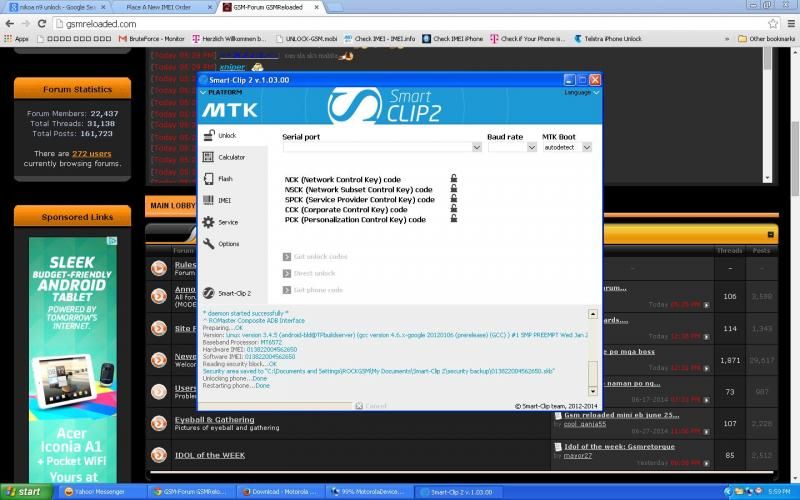
Task: Open a new Chrome tab
Action: [334, 7]
